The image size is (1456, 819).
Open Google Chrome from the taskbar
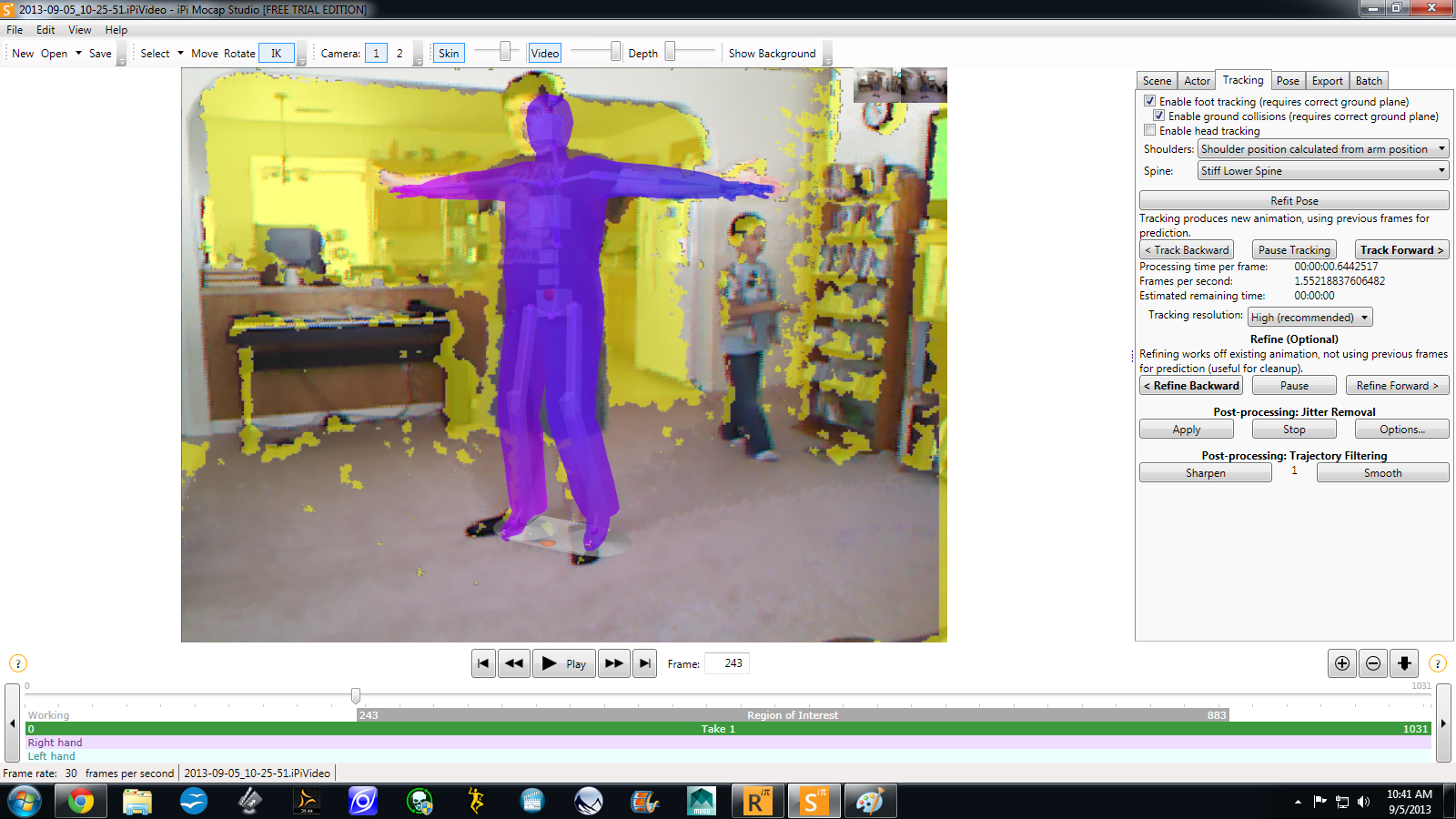click(81, 802)
